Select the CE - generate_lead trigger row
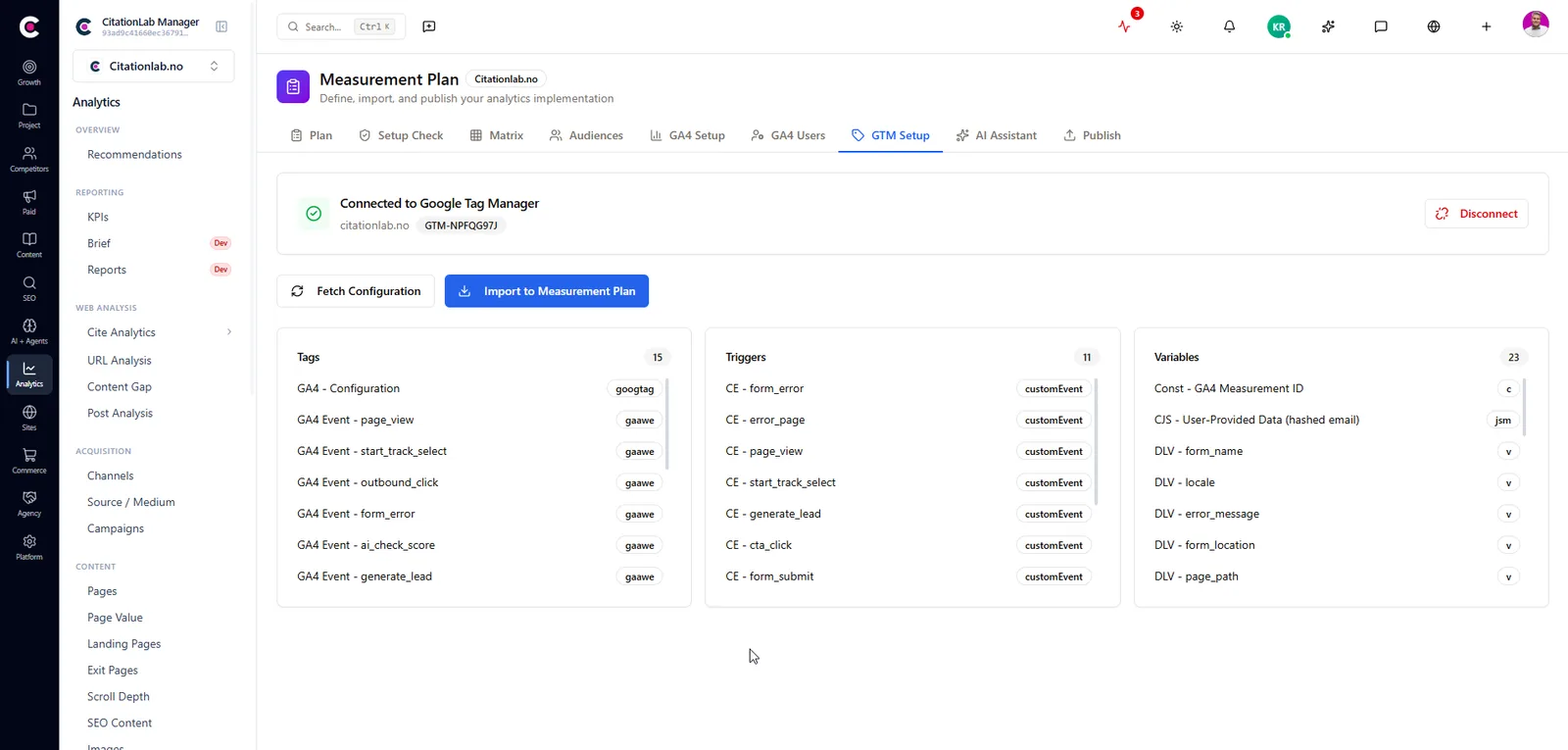 pos(908,514)
